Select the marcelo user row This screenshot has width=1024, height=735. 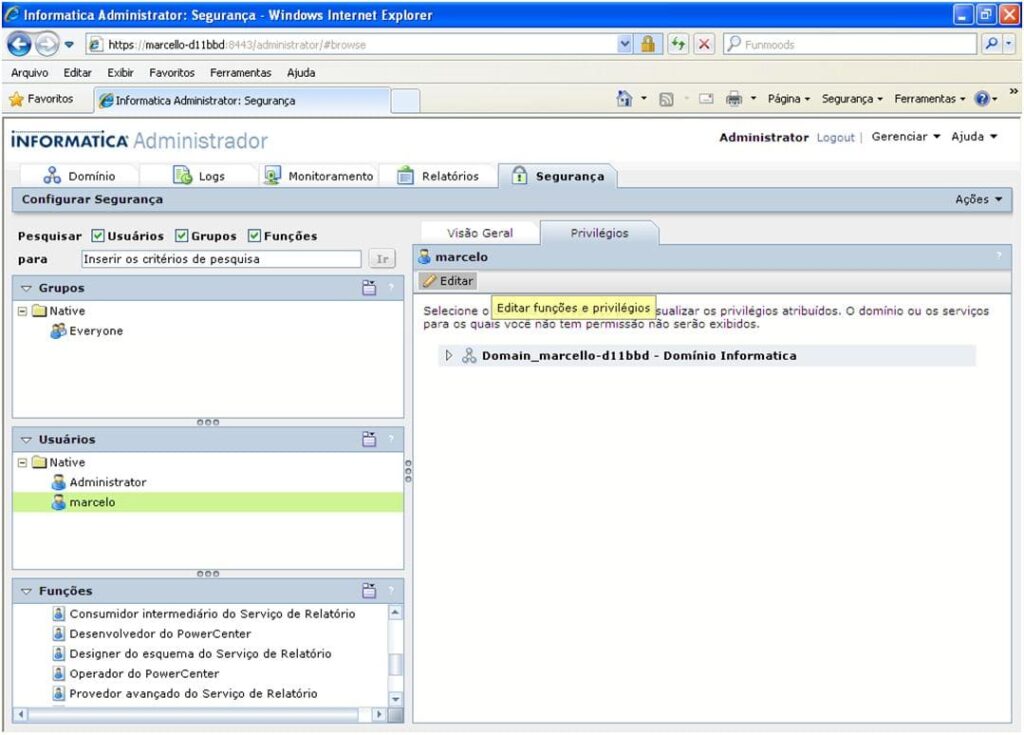[x=208, y=502]
